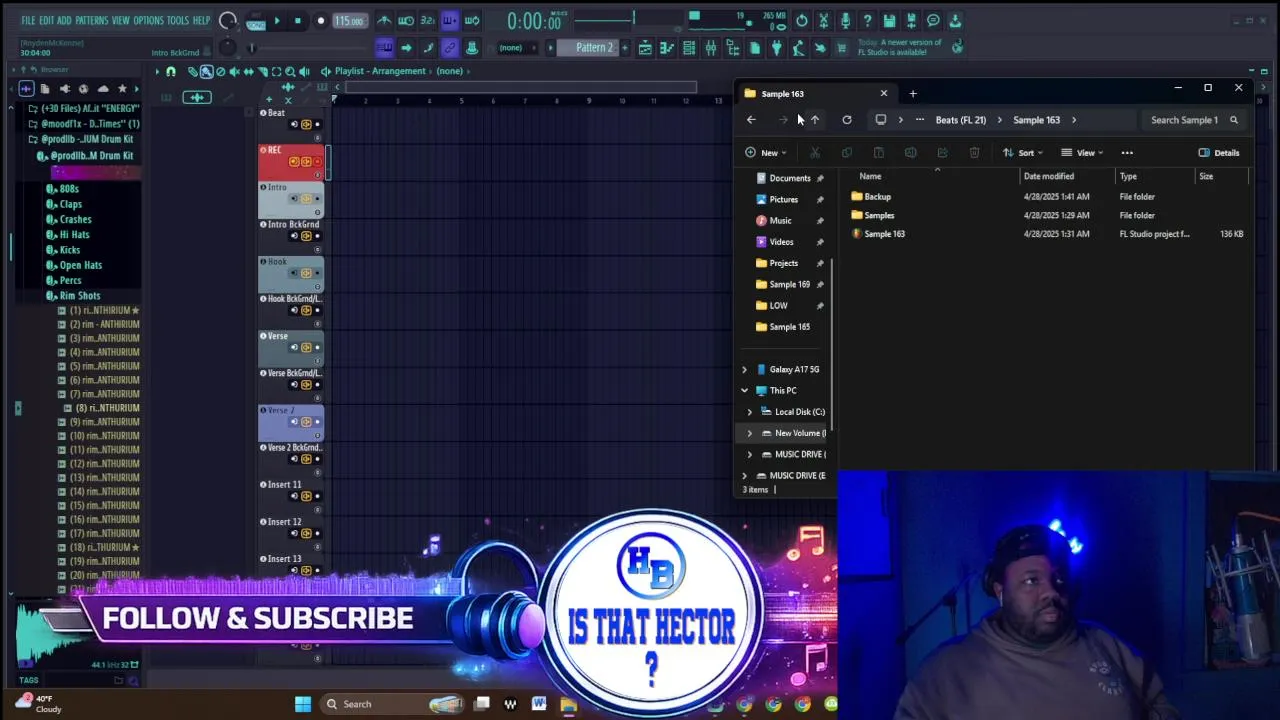
Task: Open the (none) snap dropdown in toolbar
Action: click(516, 48)
